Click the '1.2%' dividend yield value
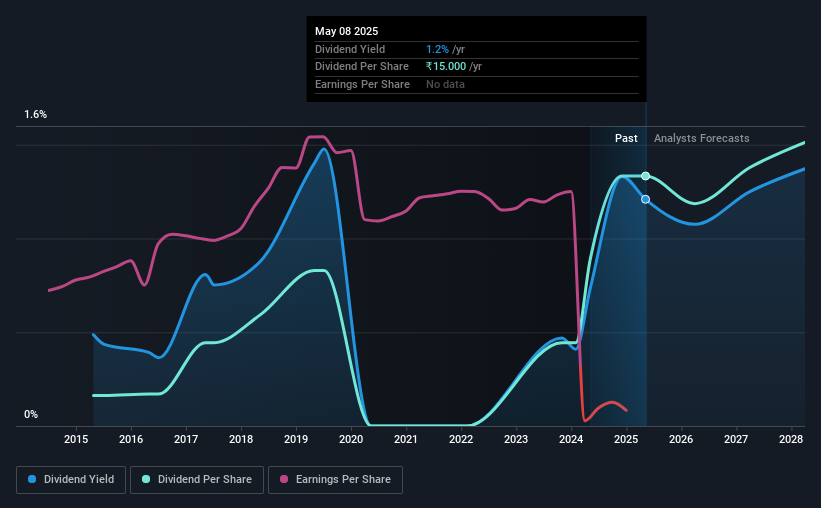The height and width of the screenshot is (508, 821). [x=437, y=49]
